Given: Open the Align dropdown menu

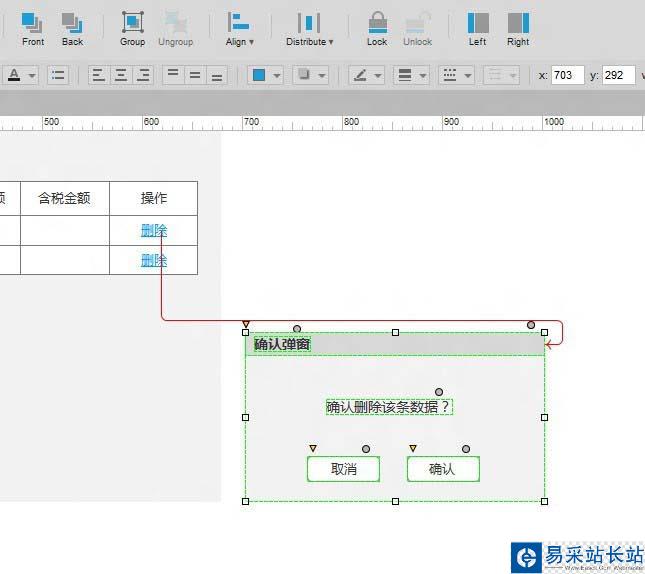Looking at the screenshot, I should pos(239,27).
